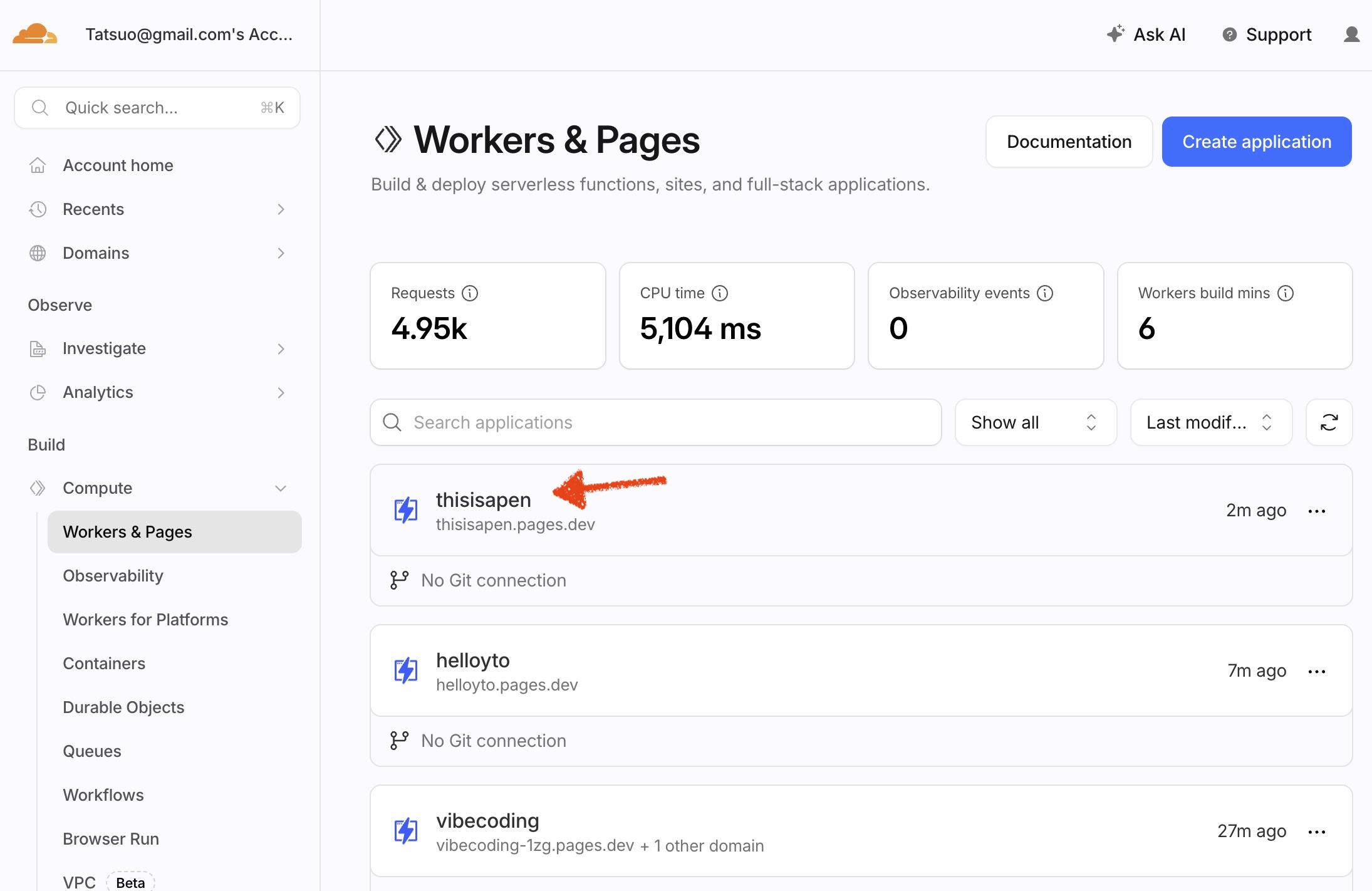Click the Cloudflare logo
The width and height of the screenshot is (1372, 891).
35,34
